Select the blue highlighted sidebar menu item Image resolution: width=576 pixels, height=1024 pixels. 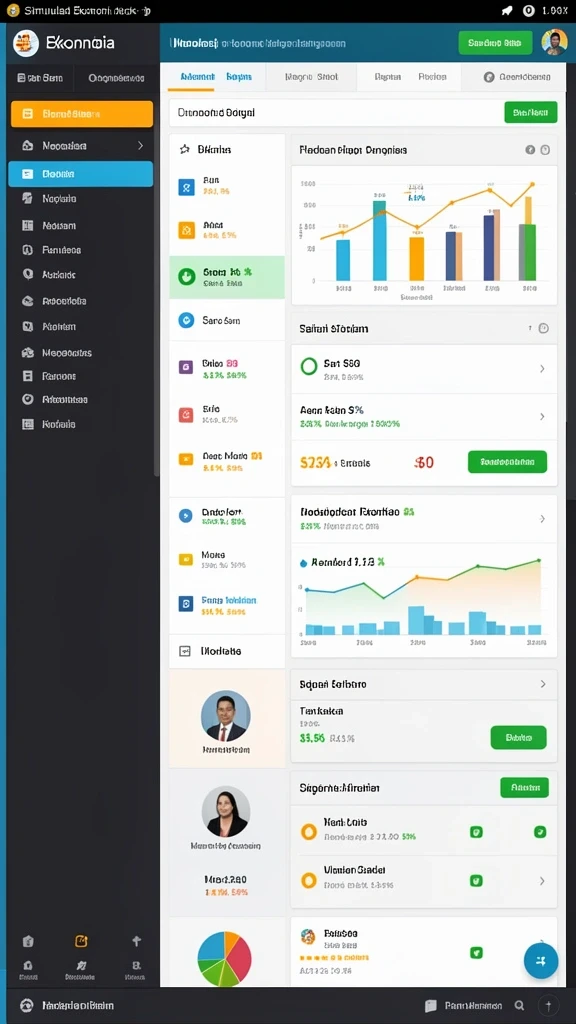pos(81,174)
